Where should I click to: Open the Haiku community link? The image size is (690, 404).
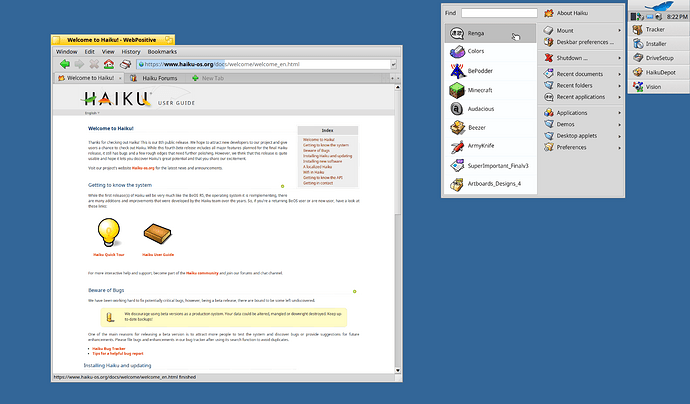pos(202,273)
